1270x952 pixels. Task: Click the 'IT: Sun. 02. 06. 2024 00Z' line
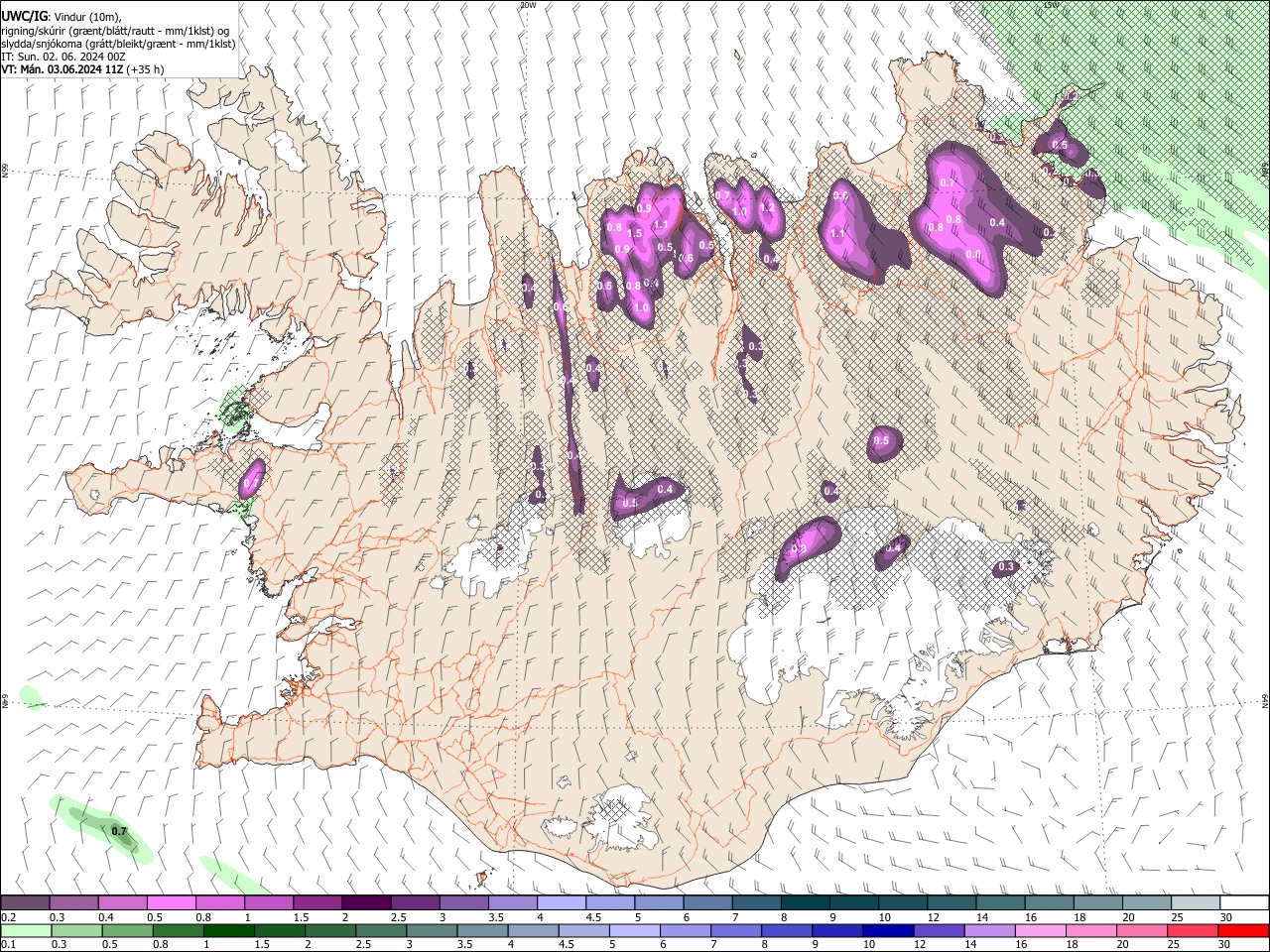[x=63, y=57]
